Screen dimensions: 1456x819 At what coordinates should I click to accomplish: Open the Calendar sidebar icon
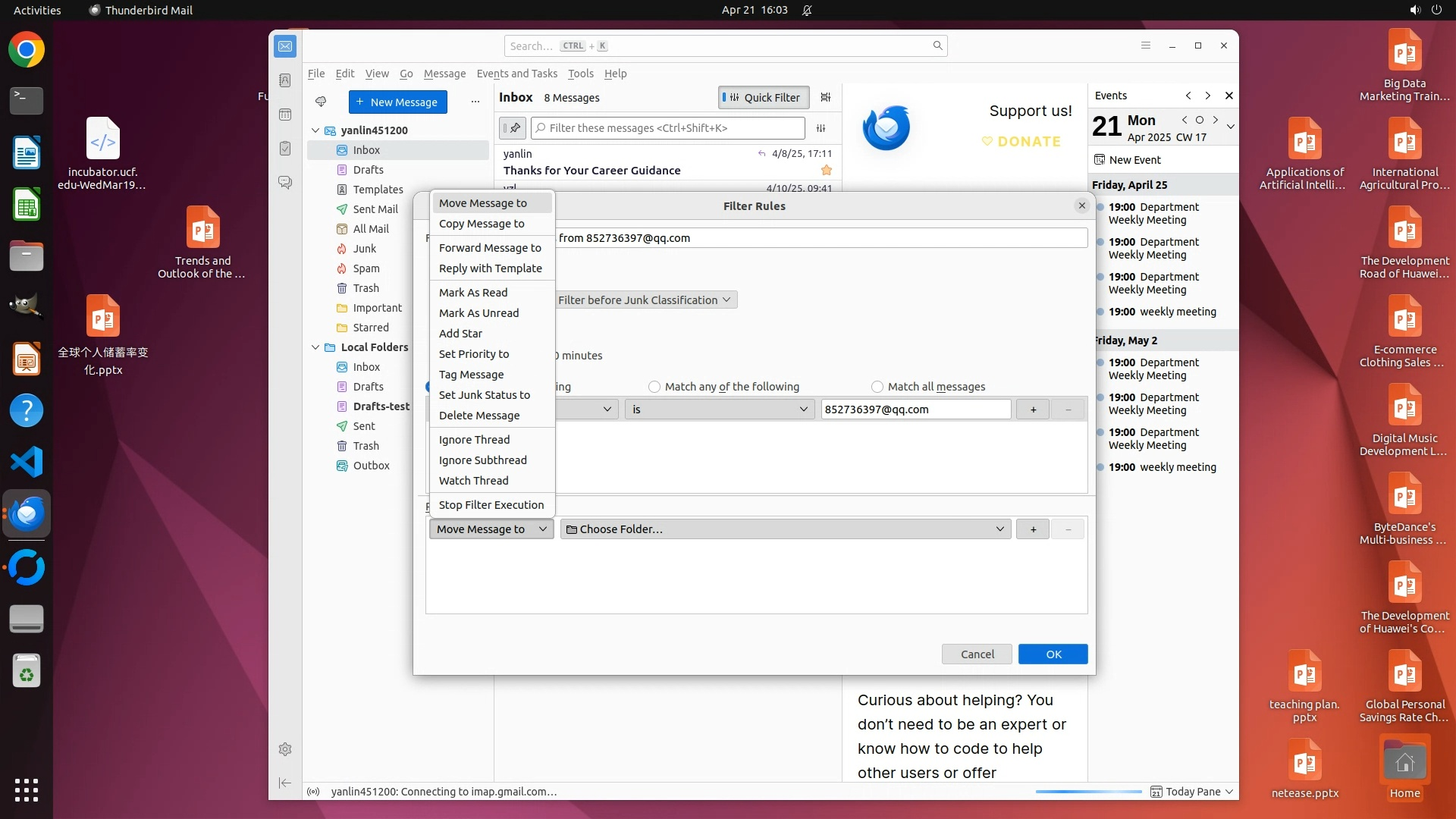tap(285, 115)
